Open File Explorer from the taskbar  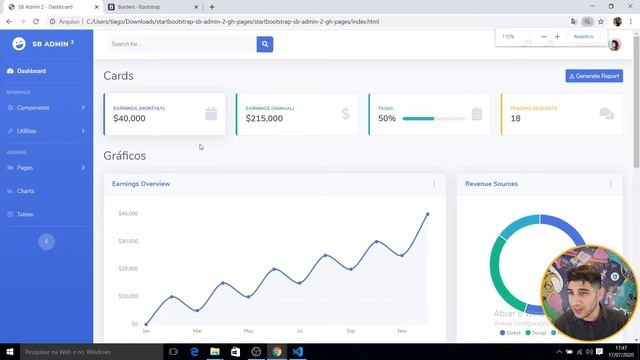215,351
